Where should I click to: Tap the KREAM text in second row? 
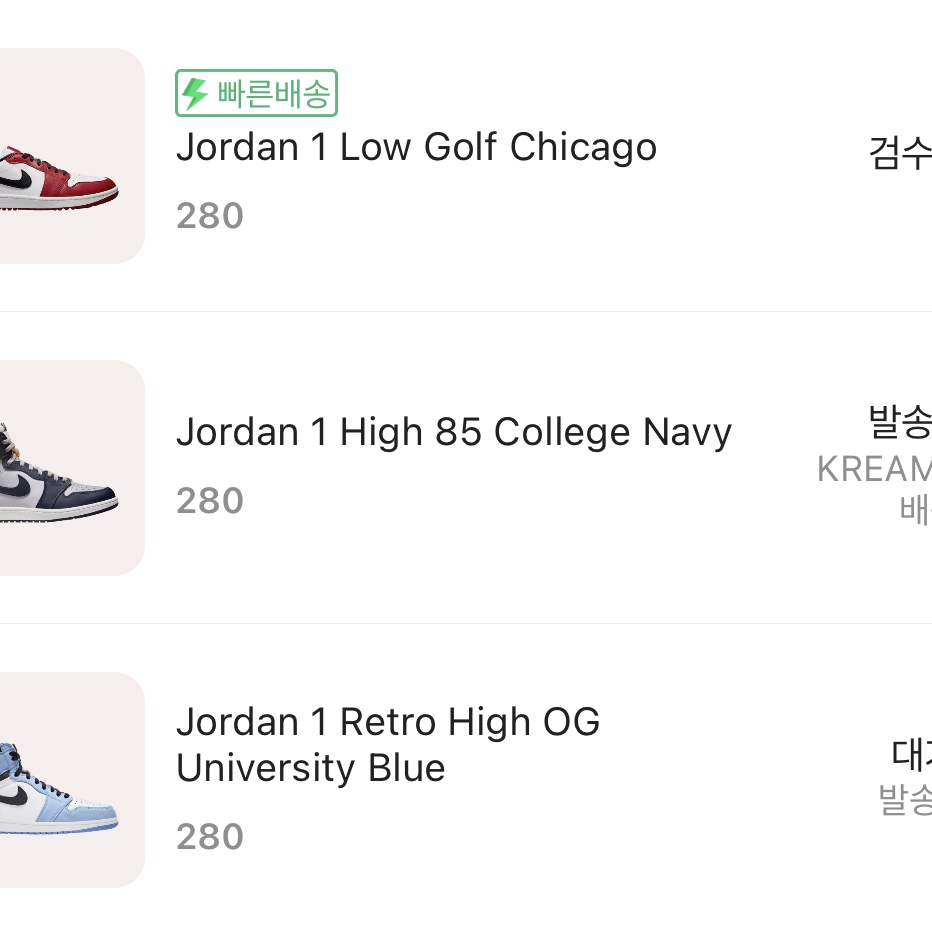(874, 469)
